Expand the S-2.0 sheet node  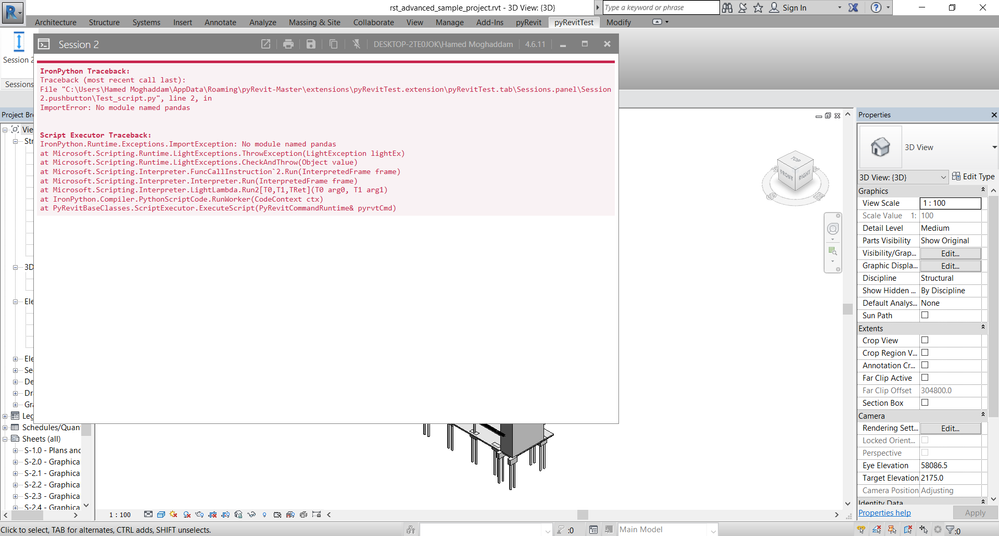click(x=15, y=462)
